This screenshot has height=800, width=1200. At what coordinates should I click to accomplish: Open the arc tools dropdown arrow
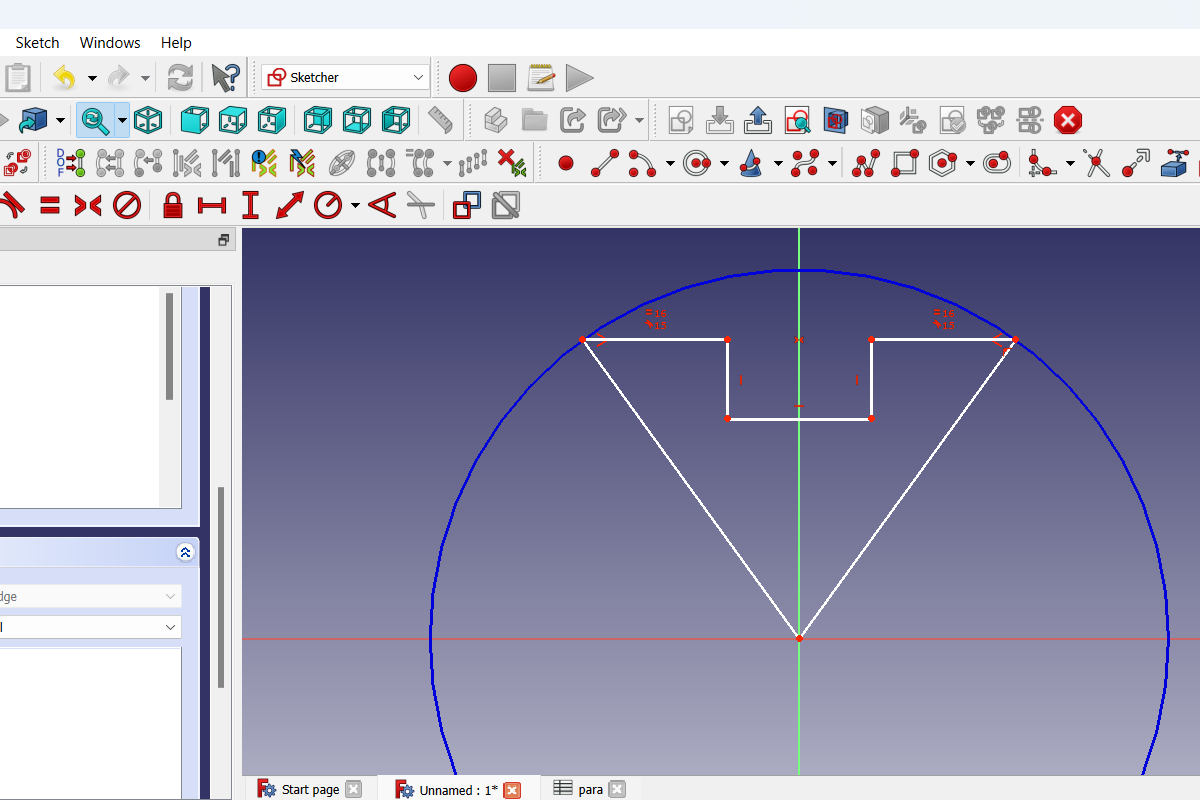[x=668, y=163]
